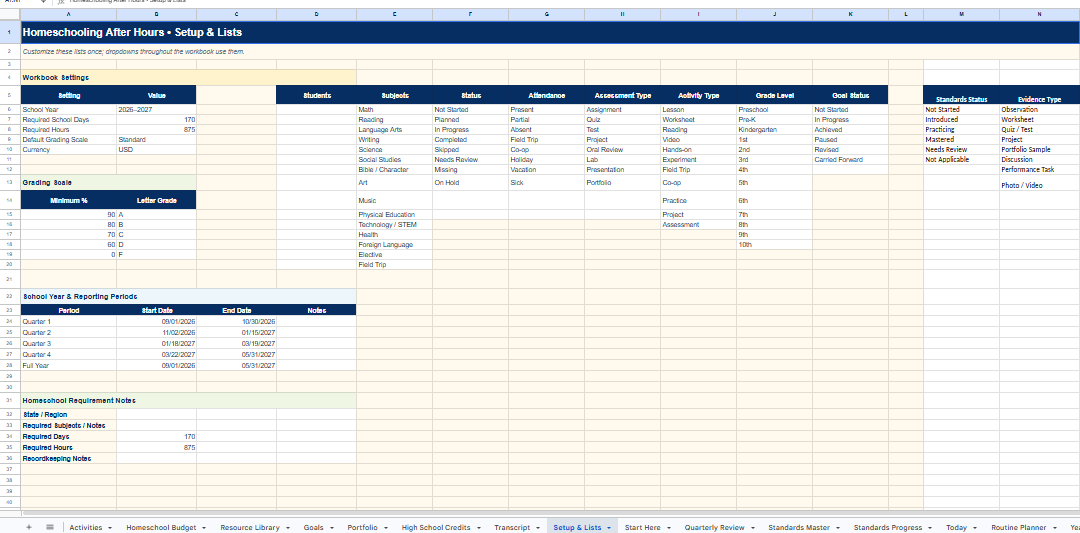Select the 'Quarter 3' period cell
The width and height of the screenshot is (1080, 533).
(69, 344)
